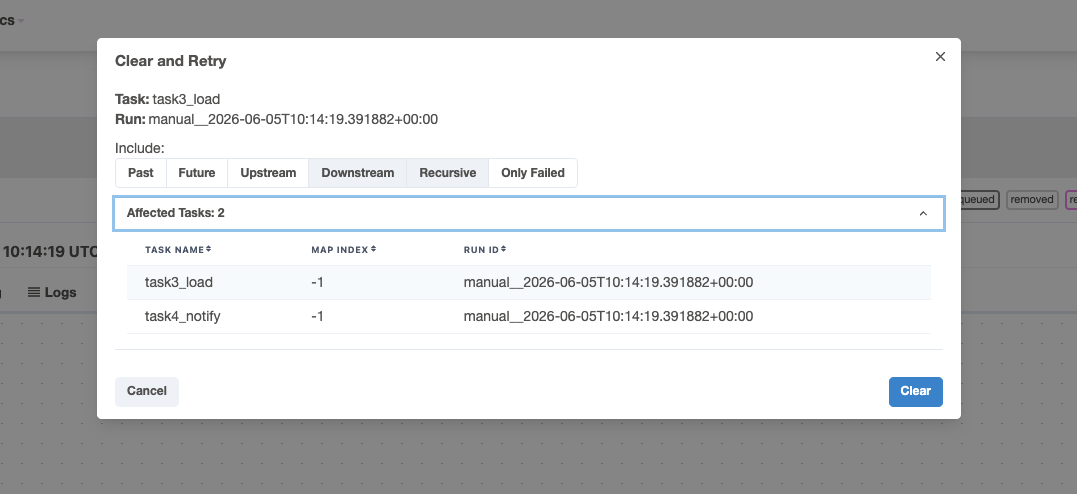Select task3_load cell in affected tasks table

pos(179,282)
